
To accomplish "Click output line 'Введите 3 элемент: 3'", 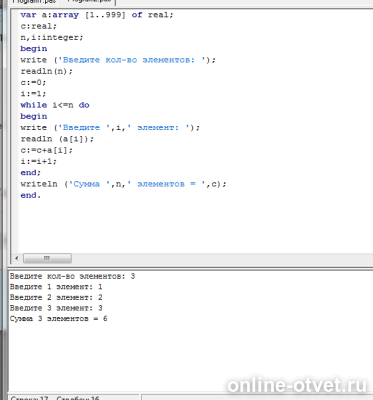I will (56, 308).
